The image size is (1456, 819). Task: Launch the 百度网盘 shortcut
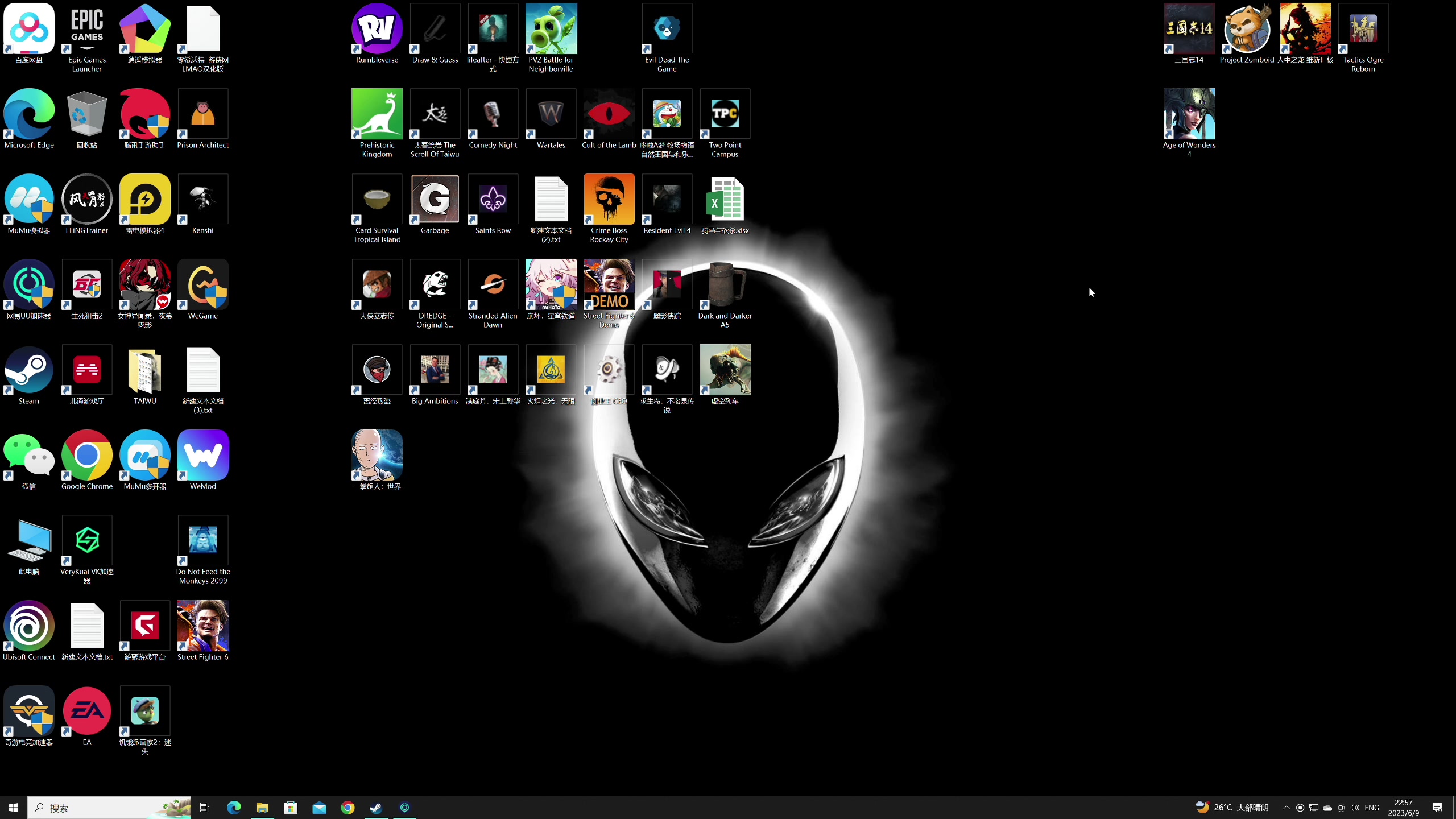coord(29,34)
